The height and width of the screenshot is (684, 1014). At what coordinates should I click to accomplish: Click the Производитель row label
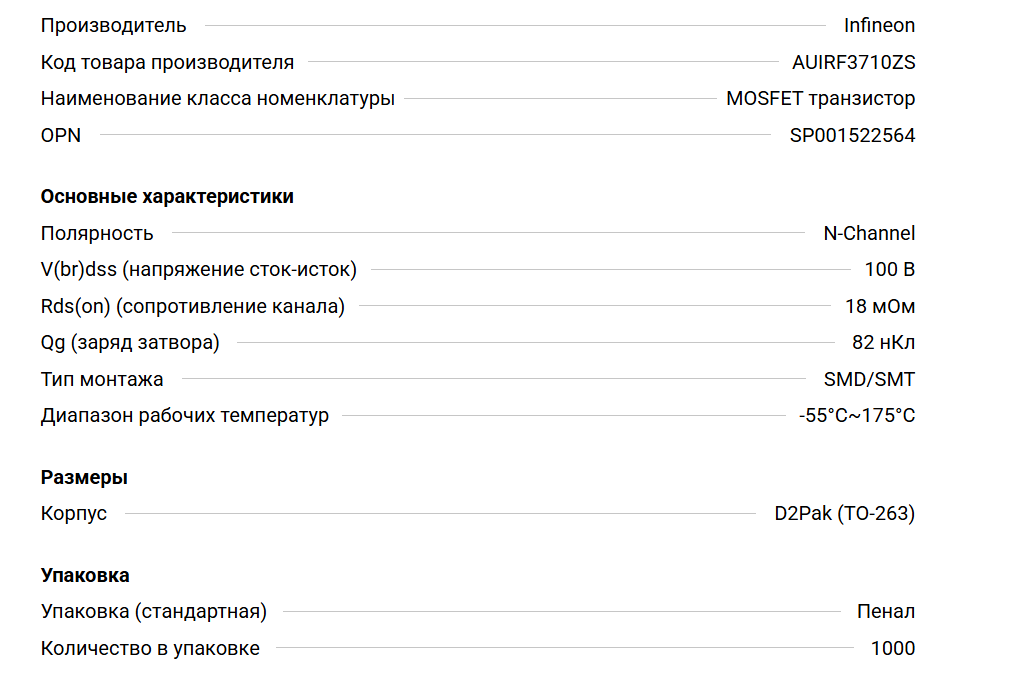click(113, 26)
